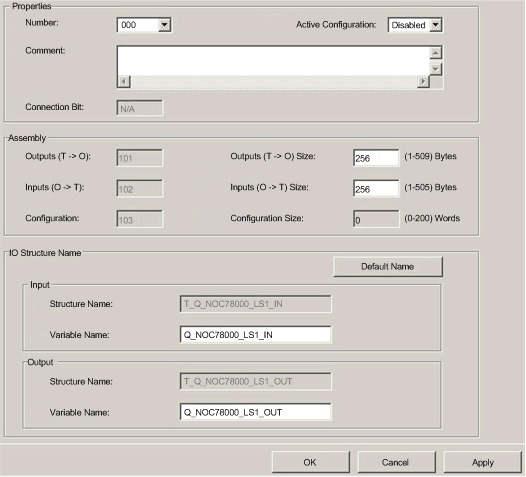This screenshot has width=526, height=477.
Task: Click the Comment horizontal scrollbar track
Action: click(x=274, y=82)
